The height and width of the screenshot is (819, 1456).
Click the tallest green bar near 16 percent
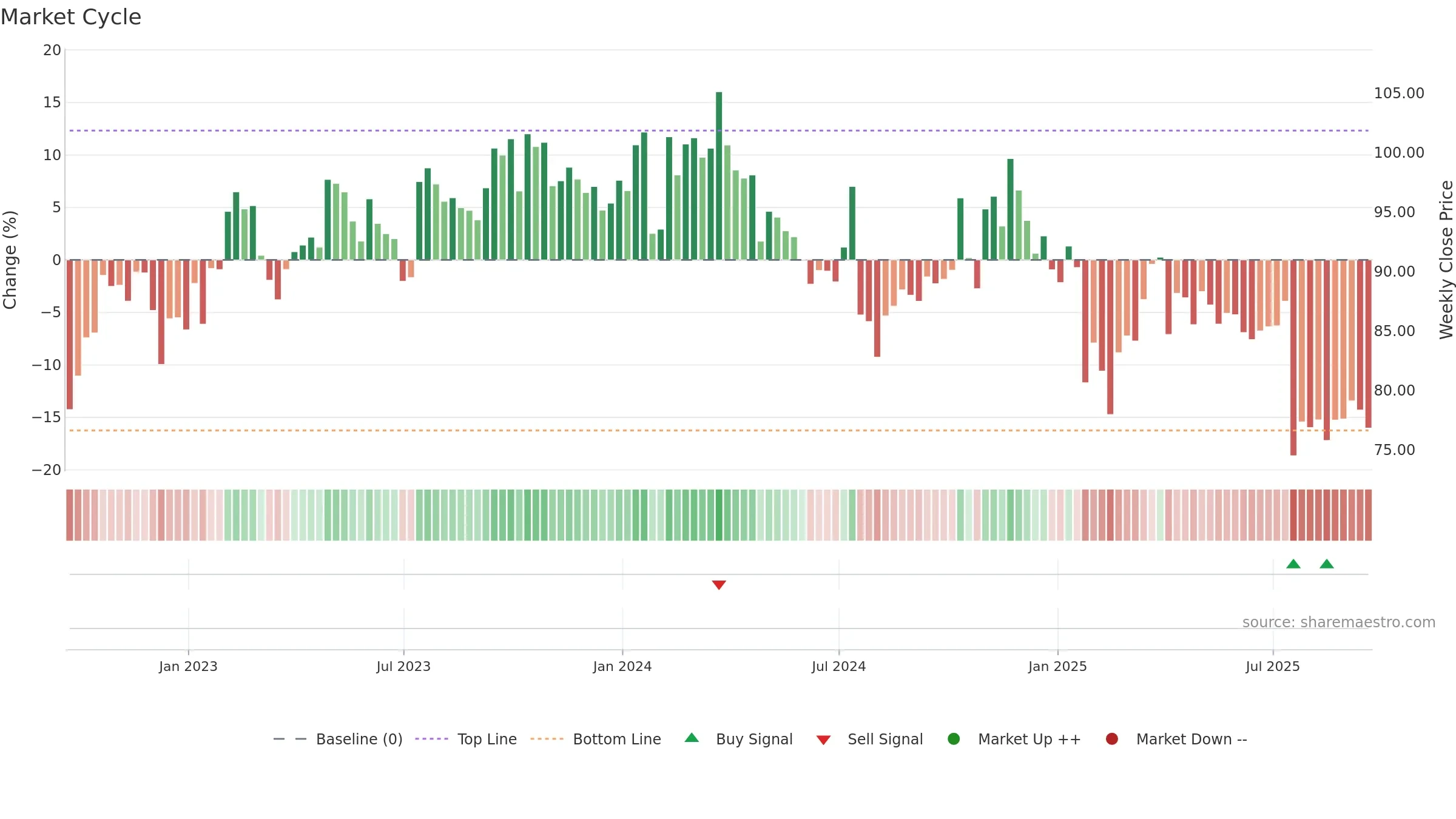pyautogui.click(x=719, y=176)
